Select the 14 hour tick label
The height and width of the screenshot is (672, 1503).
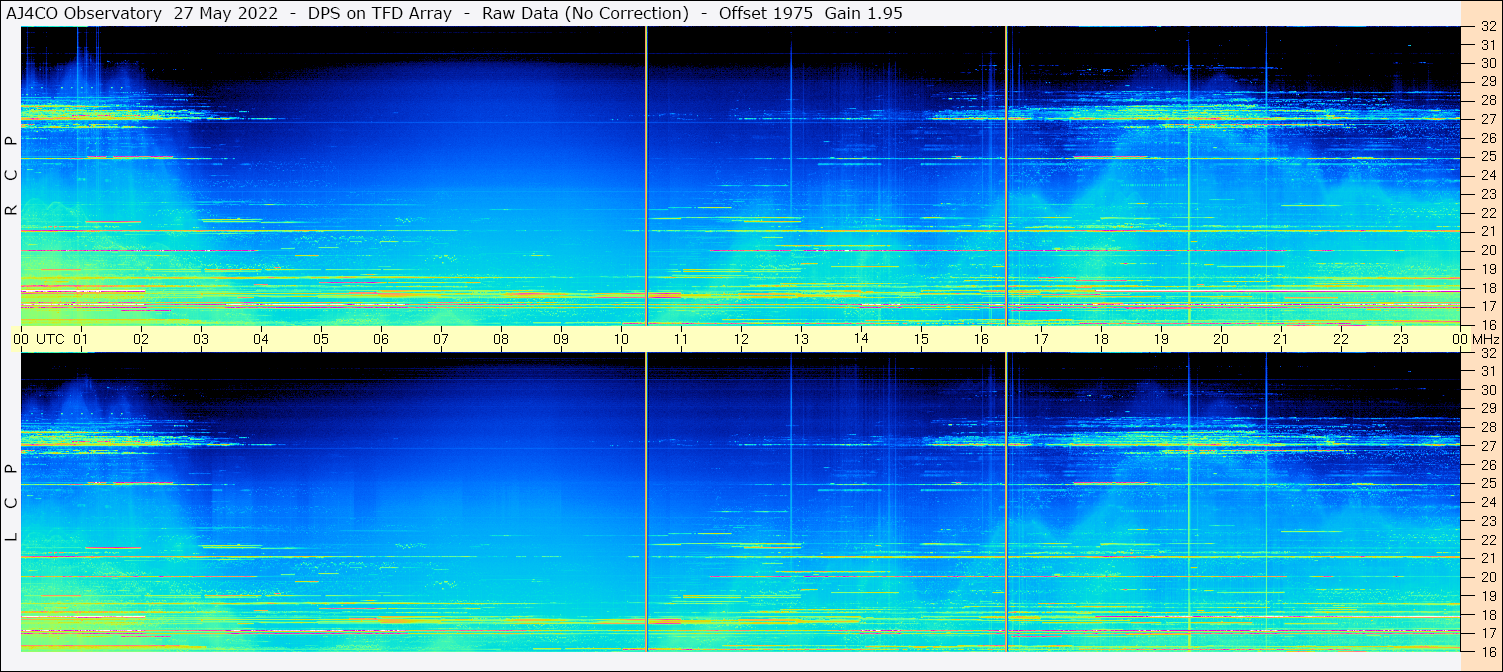861,339
